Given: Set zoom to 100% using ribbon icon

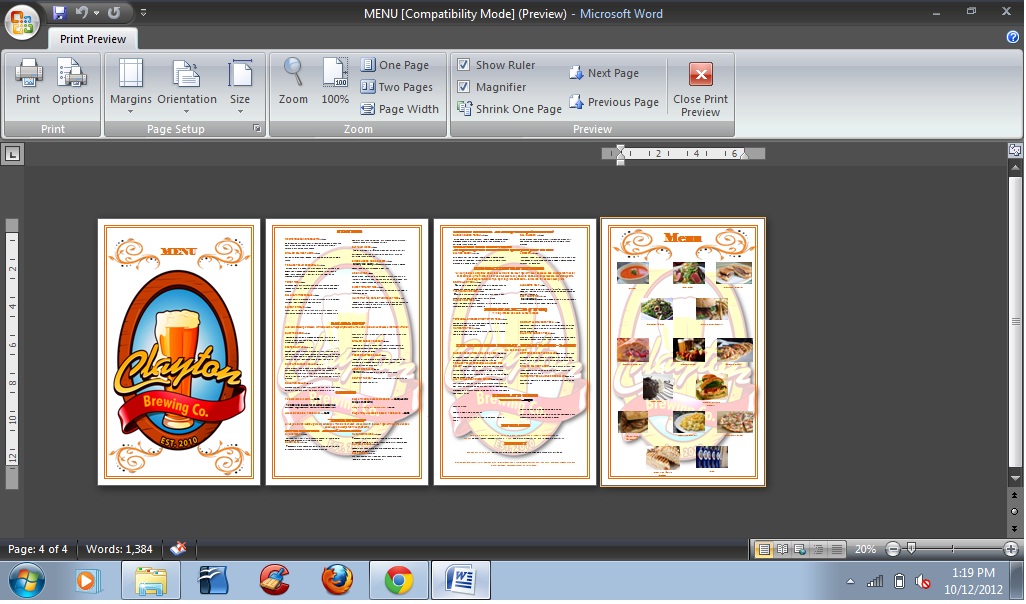Looking at the screenshot, I should point(335,82).
